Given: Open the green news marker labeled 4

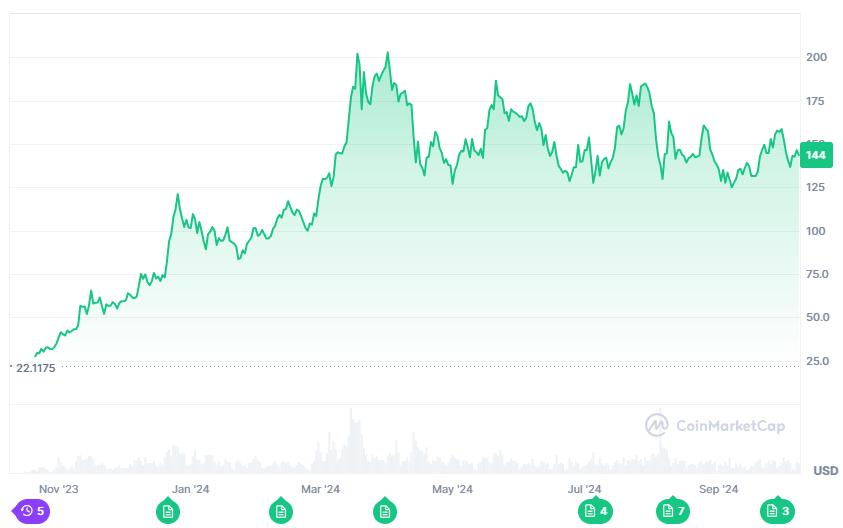Looking at the screenshot, I should tap(596, 511).
